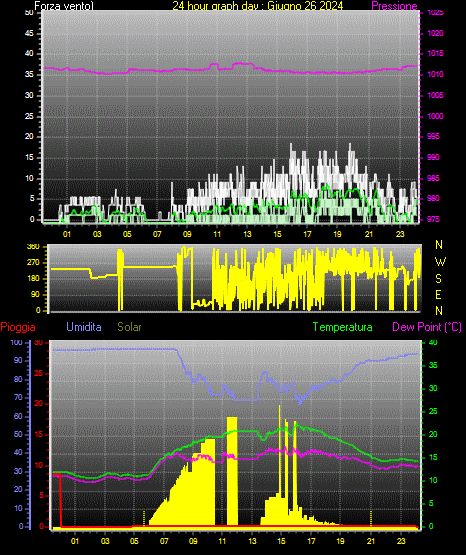This screenshot has height=555, width=466.
Task: Click the 'W' wind direction compass letter
Action: pyautogui.click(x=440, y=262)
